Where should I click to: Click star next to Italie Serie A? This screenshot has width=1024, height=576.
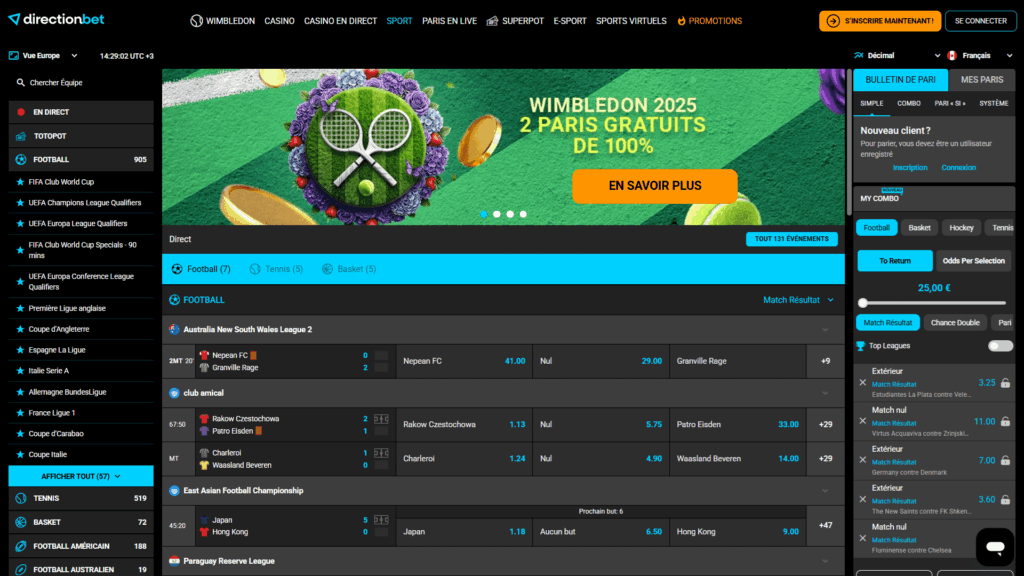point(20,371)
